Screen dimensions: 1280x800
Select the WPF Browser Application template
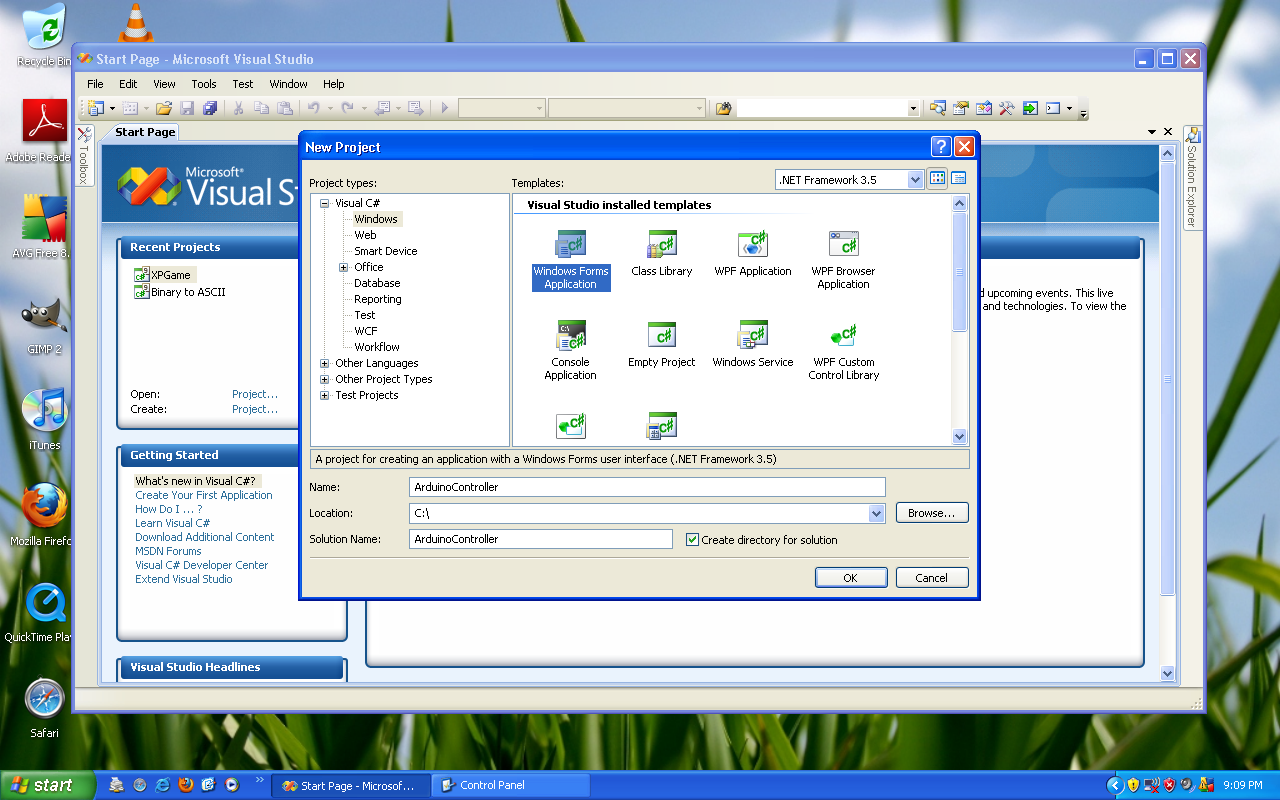pos(844,260)
